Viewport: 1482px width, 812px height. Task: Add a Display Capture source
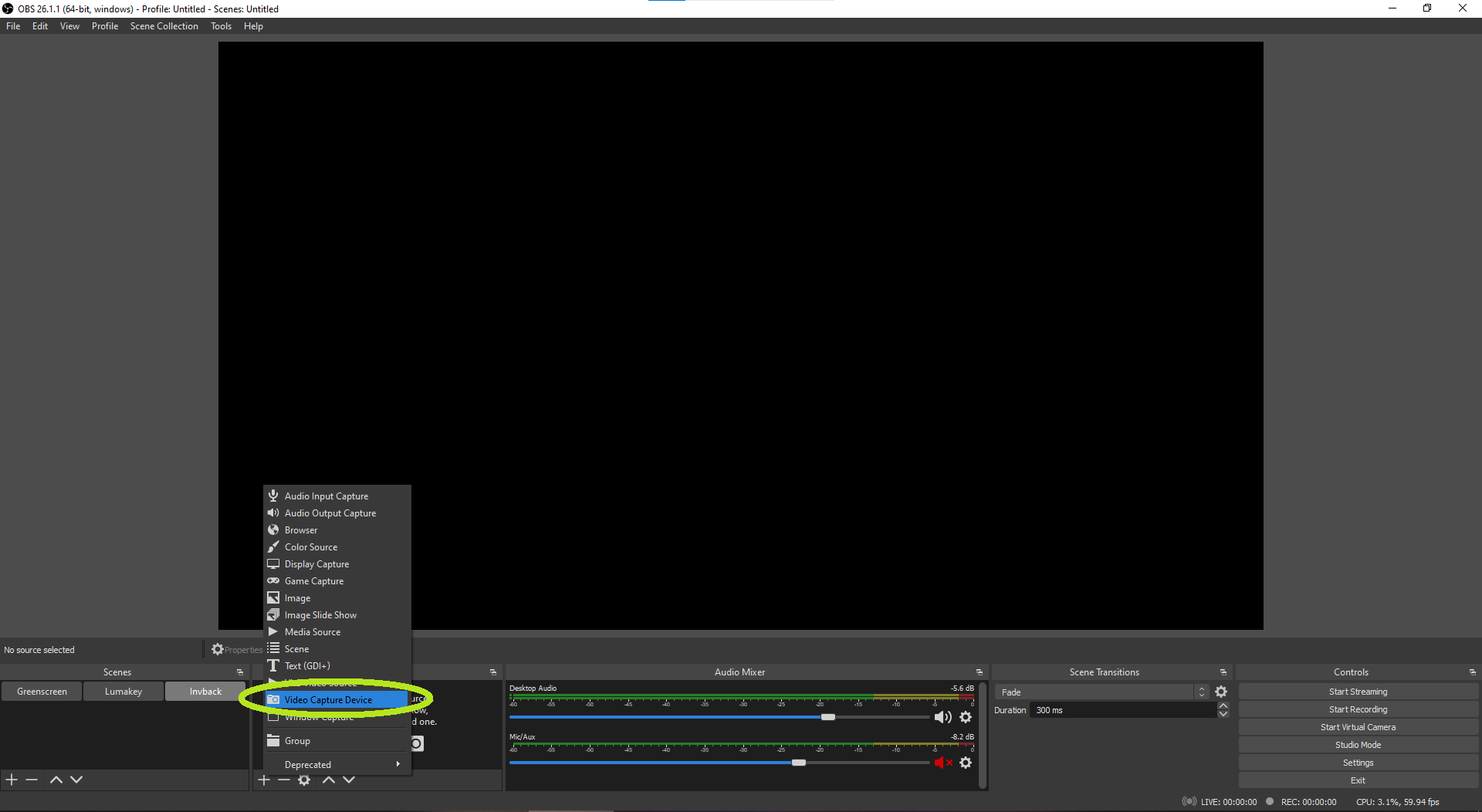337,563
